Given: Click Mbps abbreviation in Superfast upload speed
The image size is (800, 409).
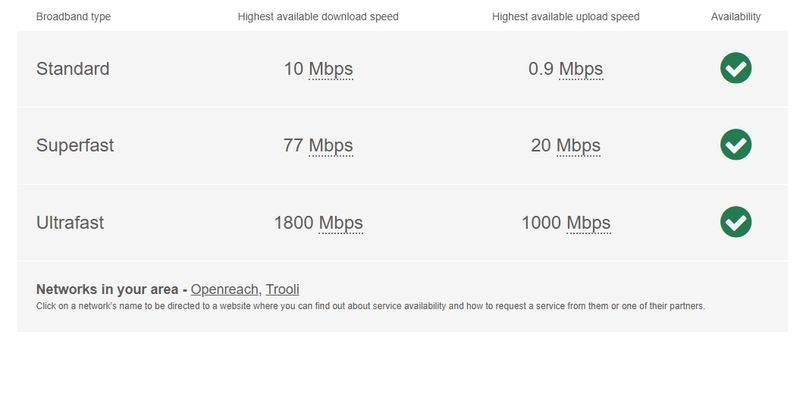Looking at the screenshot, I should (x=578, y=146).
